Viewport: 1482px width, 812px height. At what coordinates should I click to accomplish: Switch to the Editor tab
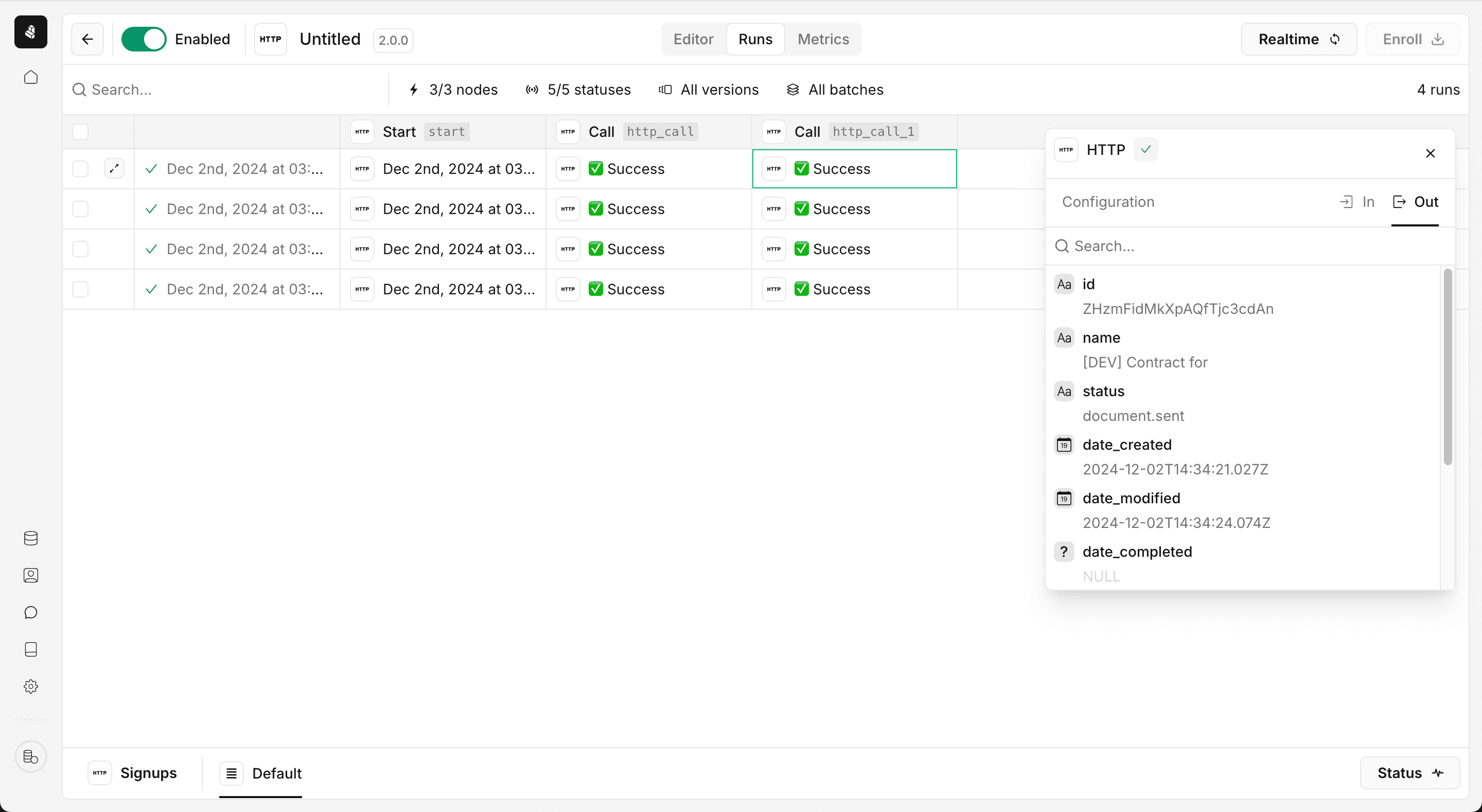pos(693,39)
